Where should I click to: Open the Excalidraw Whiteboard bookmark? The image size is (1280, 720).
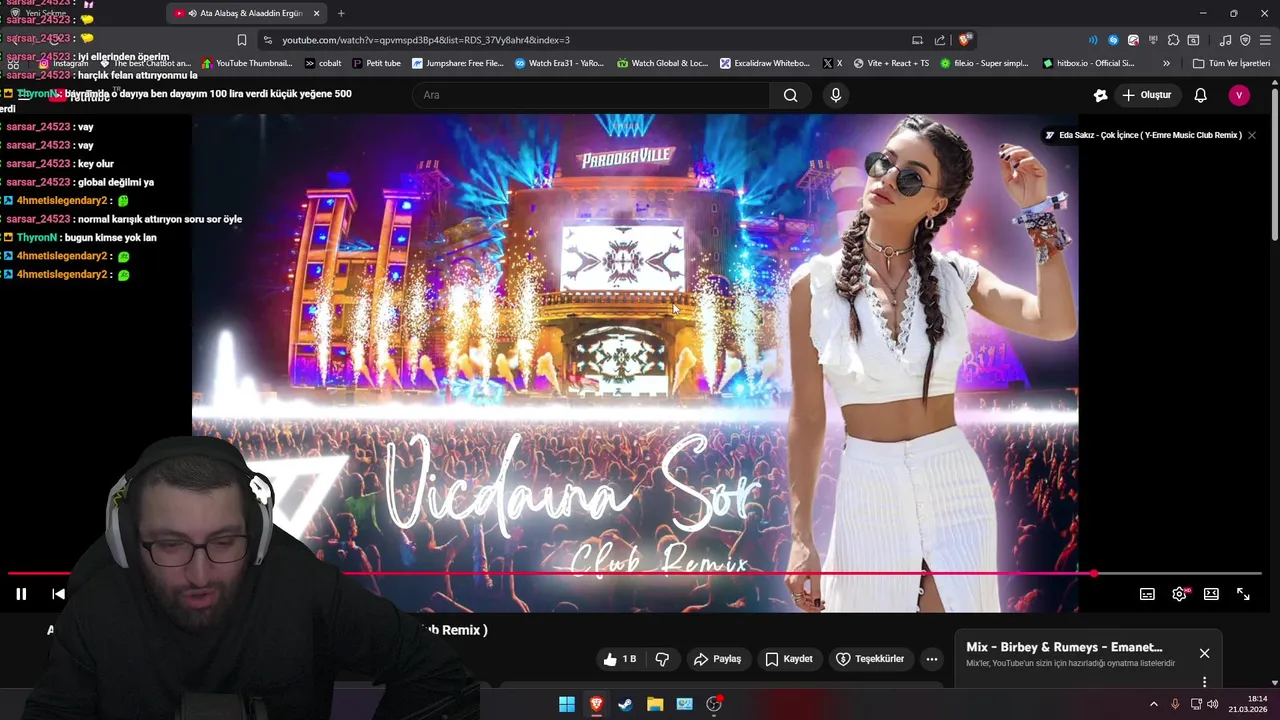point(764,63)
